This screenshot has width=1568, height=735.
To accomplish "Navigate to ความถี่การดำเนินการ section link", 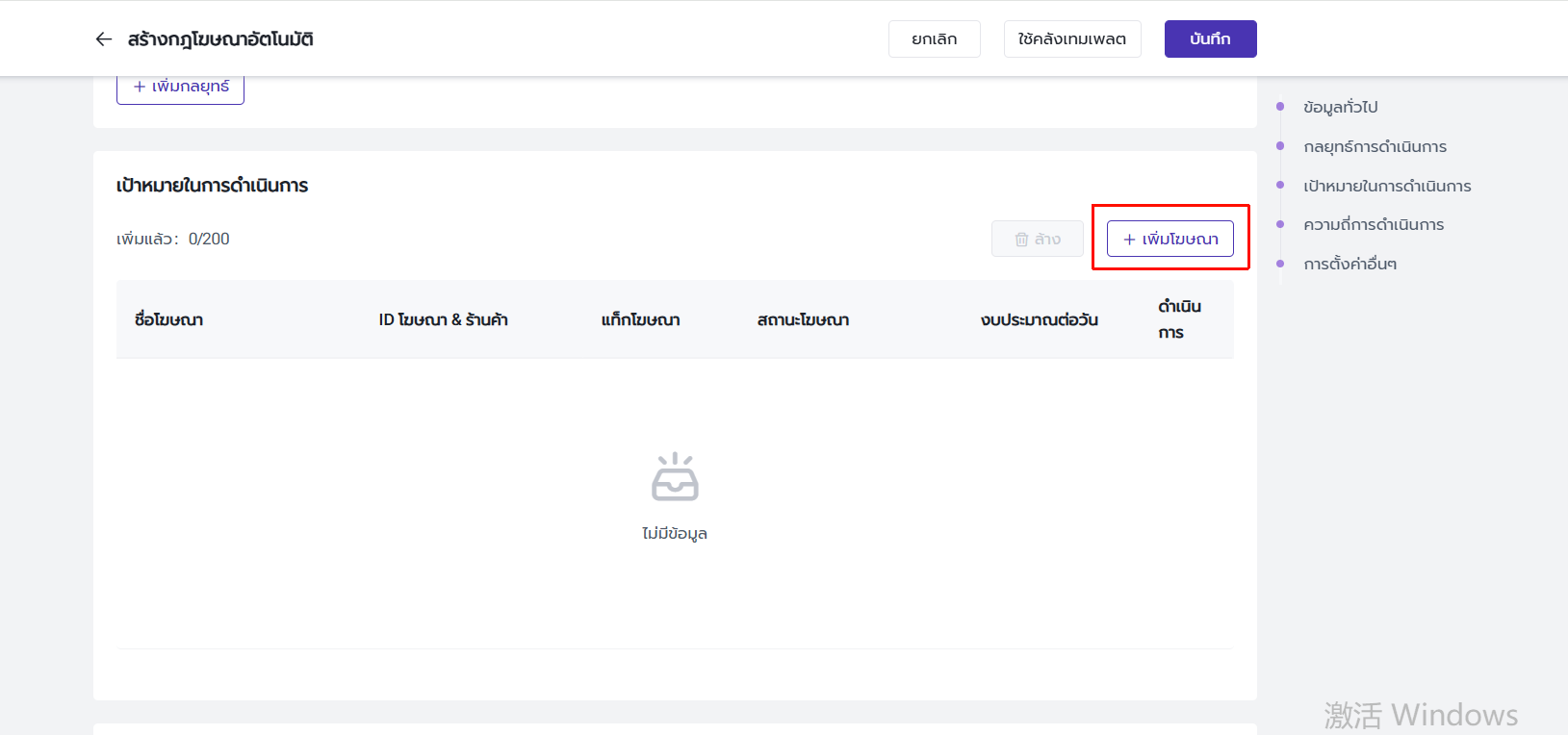I will point(1373,224).
